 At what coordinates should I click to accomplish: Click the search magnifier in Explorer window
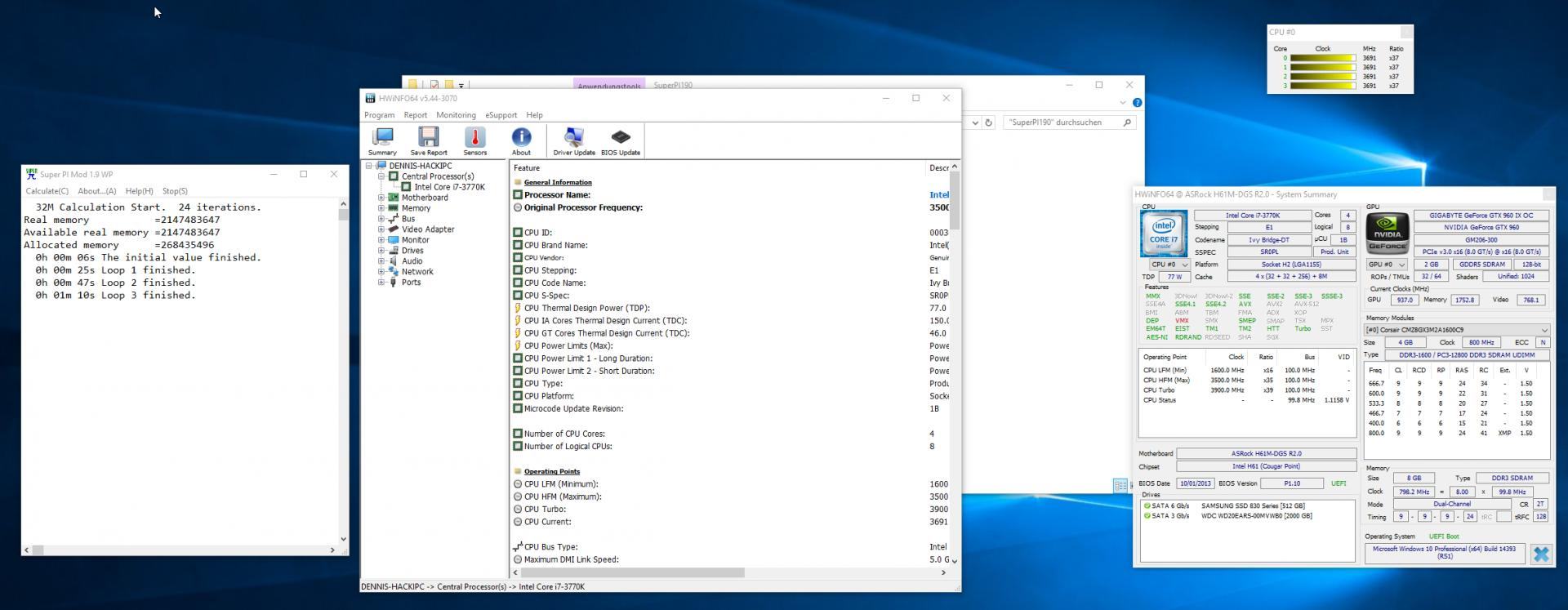[x=1127, y=122]
